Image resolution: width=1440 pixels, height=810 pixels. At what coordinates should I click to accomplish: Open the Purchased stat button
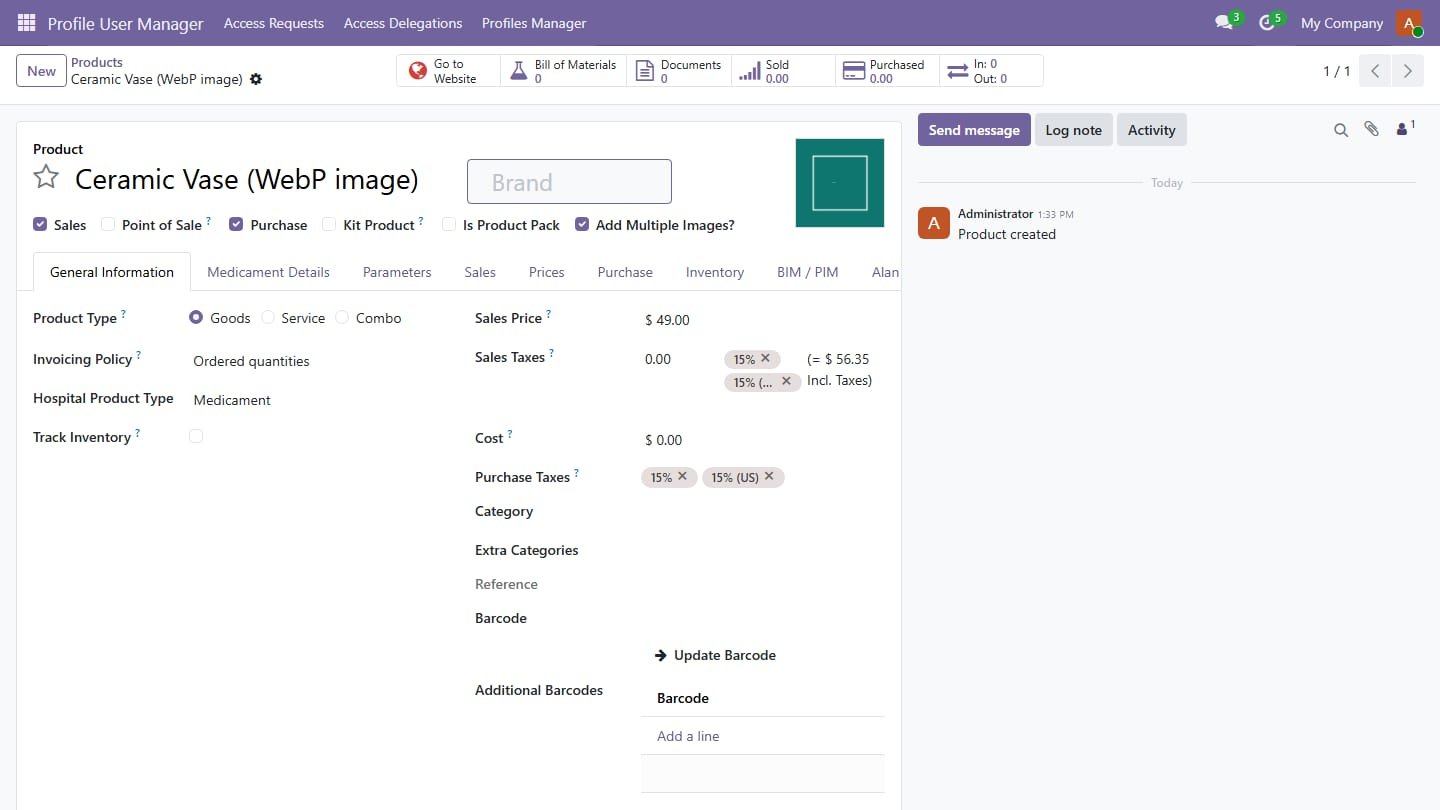887,71
